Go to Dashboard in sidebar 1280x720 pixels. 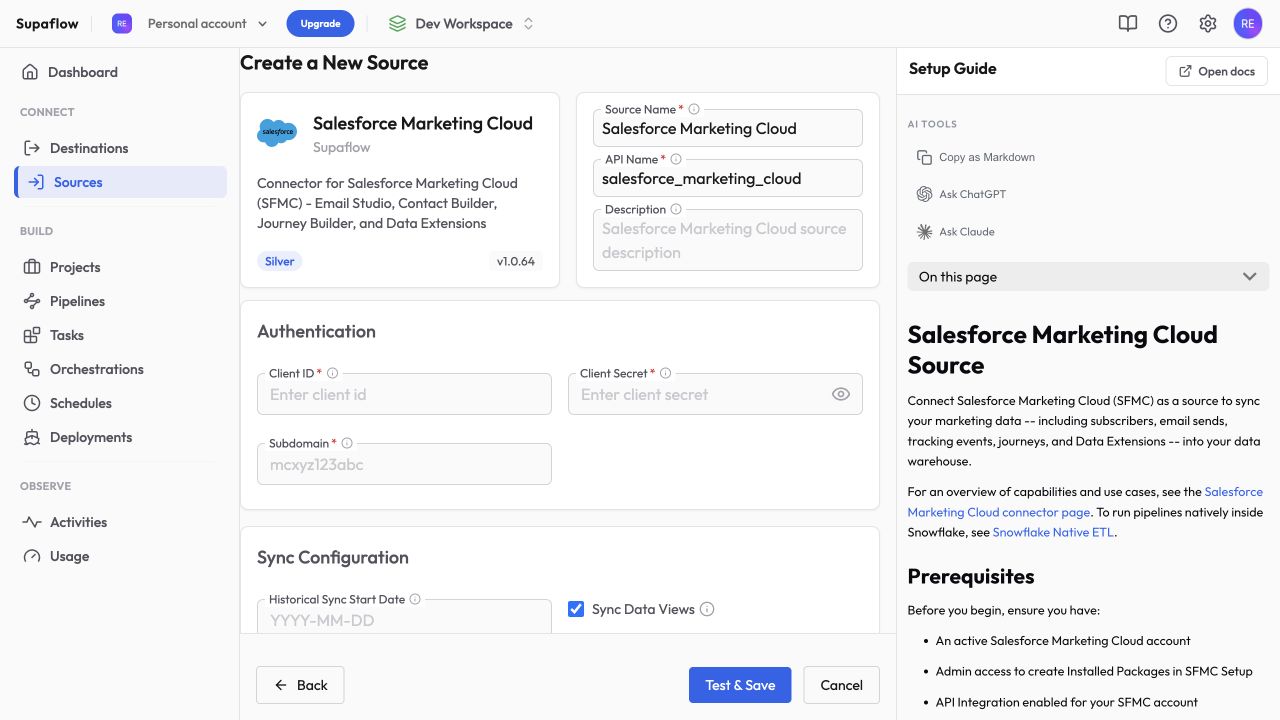[120, 72]
